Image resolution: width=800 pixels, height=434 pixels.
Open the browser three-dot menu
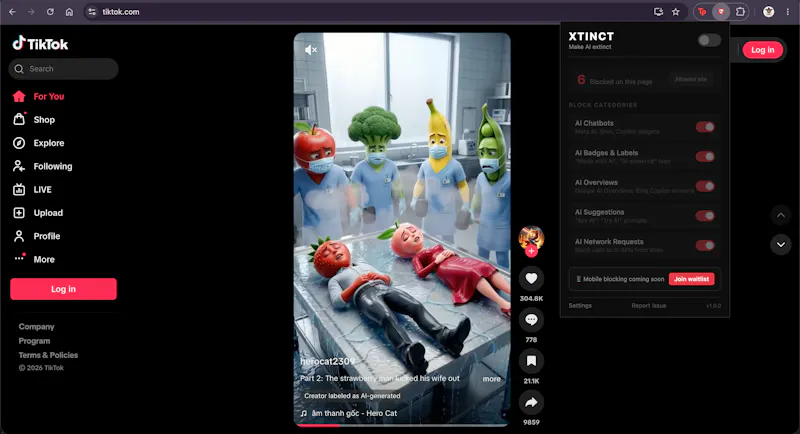[x=788, y=12]
